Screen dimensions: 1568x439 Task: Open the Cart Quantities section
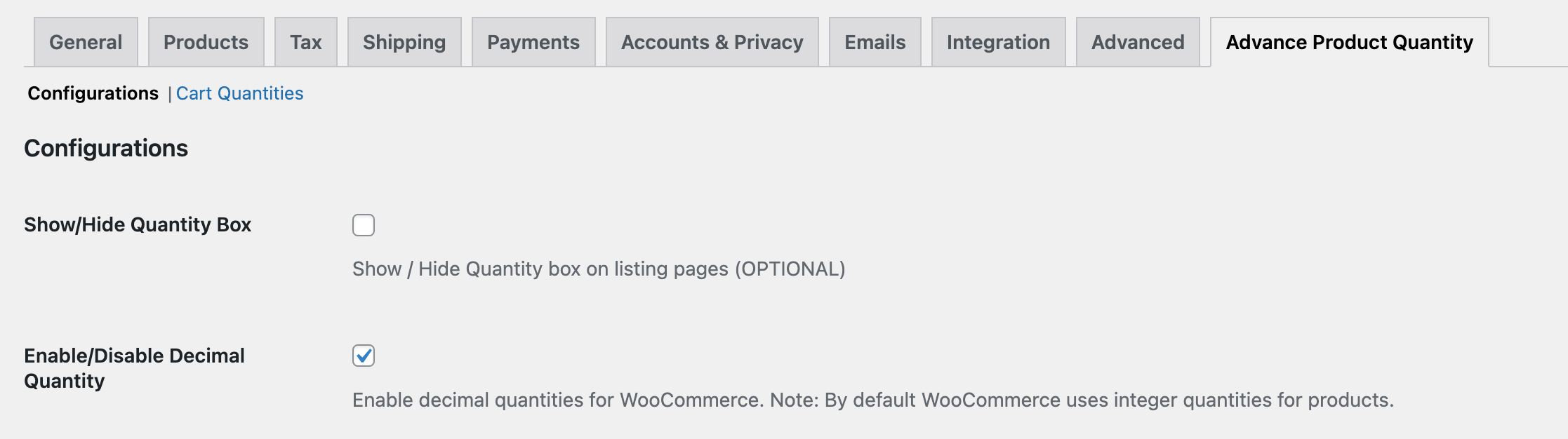(x=240, y=93)
